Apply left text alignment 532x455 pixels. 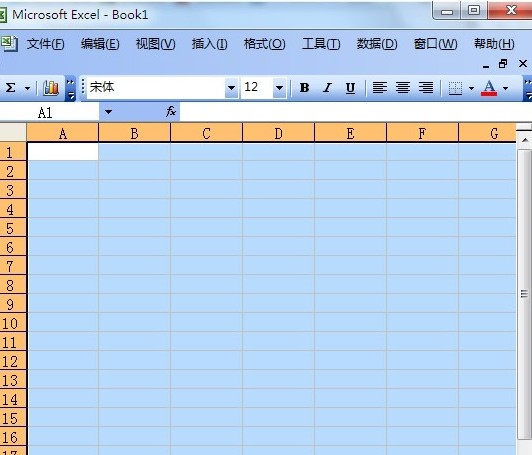point(380,88)
